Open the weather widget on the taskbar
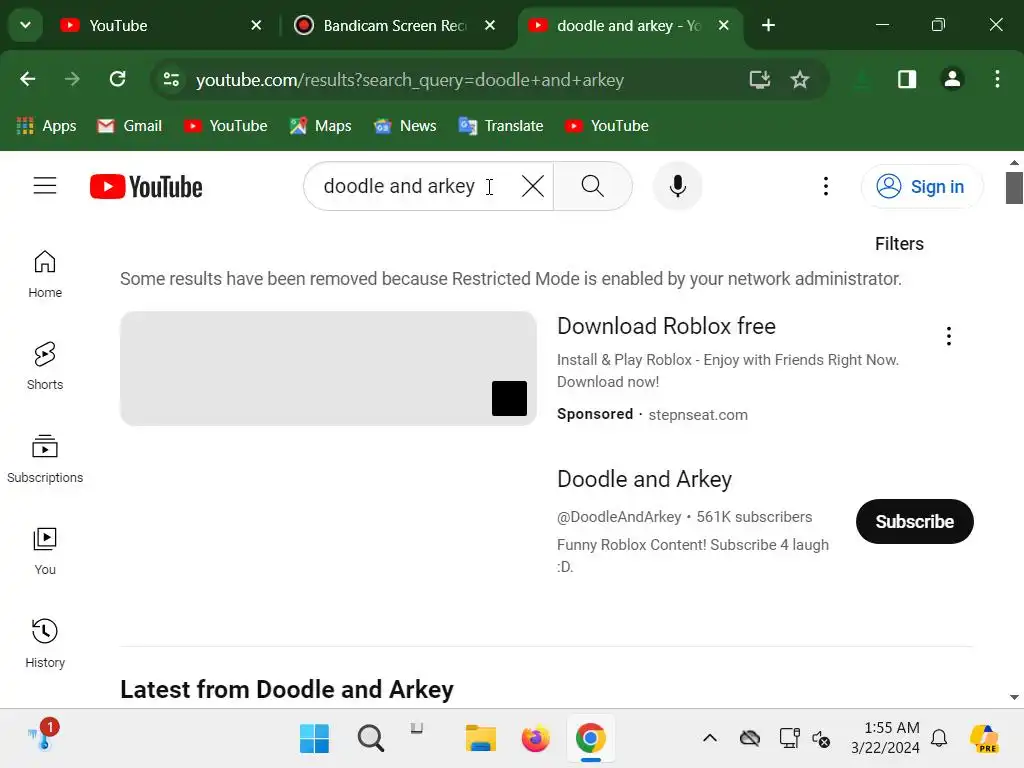Image resolution: width=1024 pixels, height=768 pixels. [43, 735]
